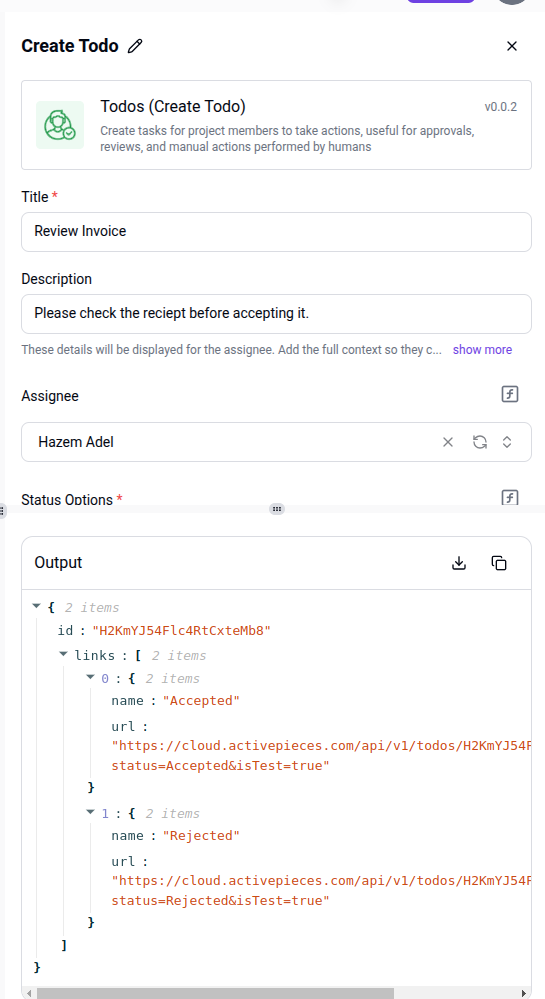The image size is (545, 999).
Task: Close the Create Todo panel
Action: (511, 46)
